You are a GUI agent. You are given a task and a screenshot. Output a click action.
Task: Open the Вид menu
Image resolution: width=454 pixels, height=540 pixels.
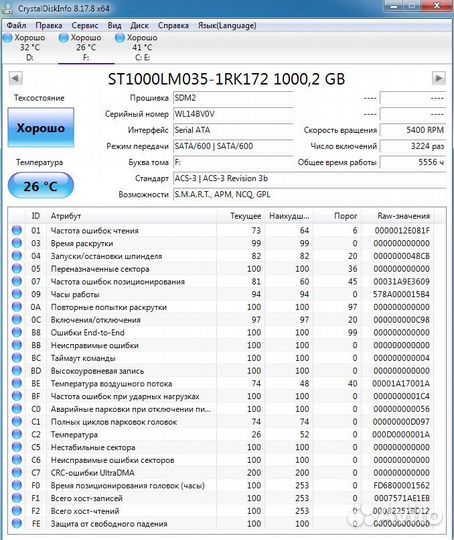(114, 25)
